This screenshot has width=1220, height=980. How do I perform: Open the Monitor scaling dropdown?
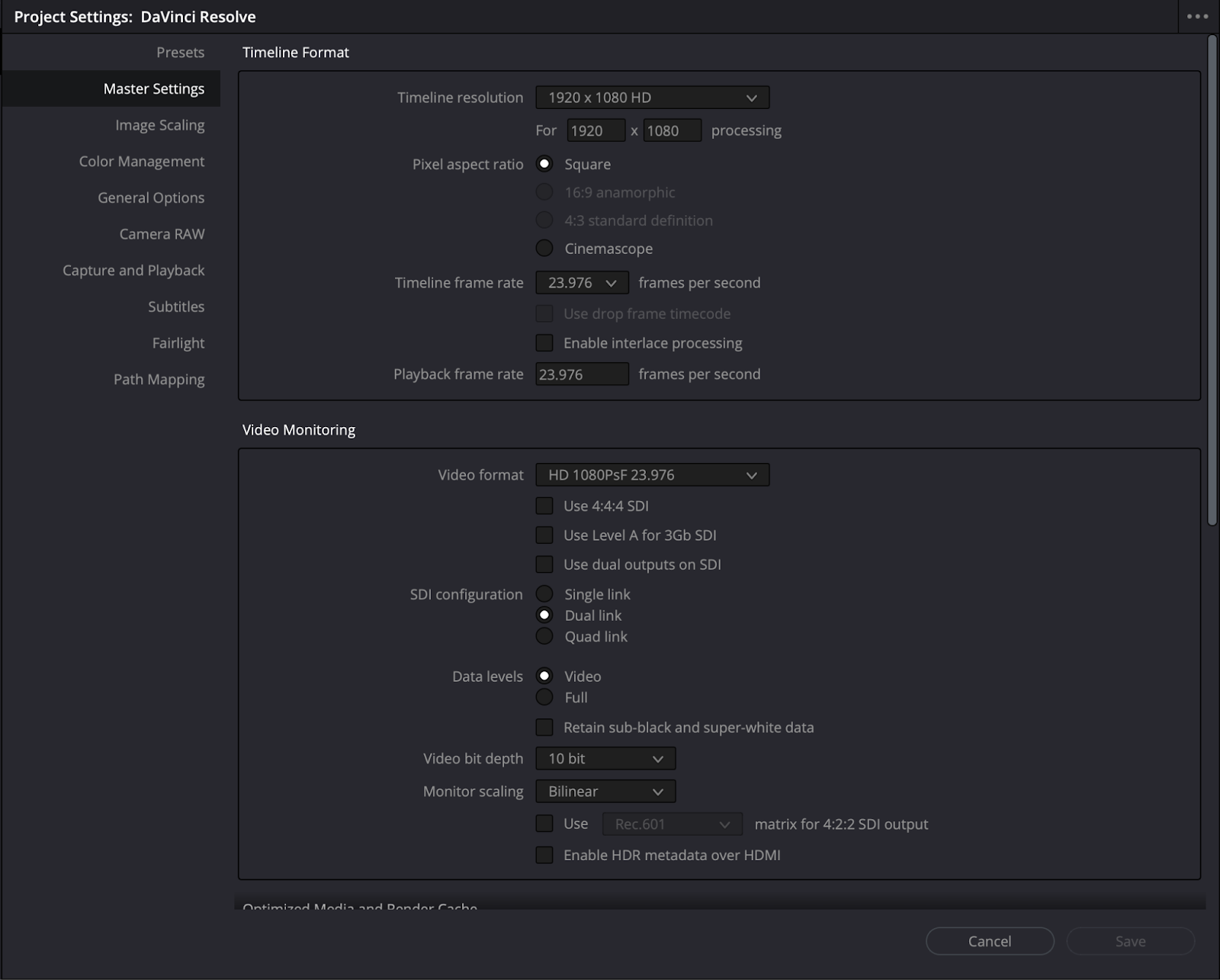(x=605, y=791)
